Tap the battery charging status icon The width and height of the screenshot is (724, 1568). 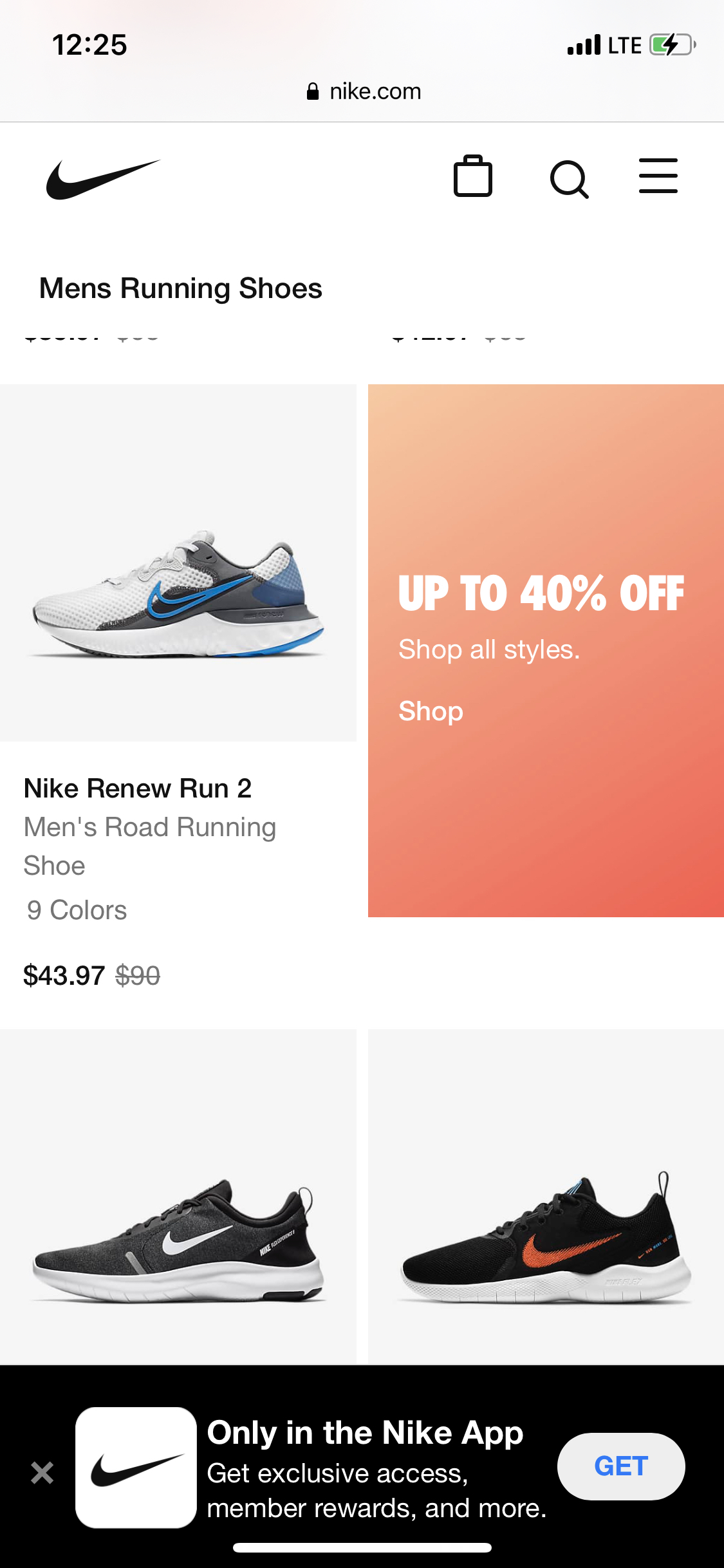coord(671,45)
